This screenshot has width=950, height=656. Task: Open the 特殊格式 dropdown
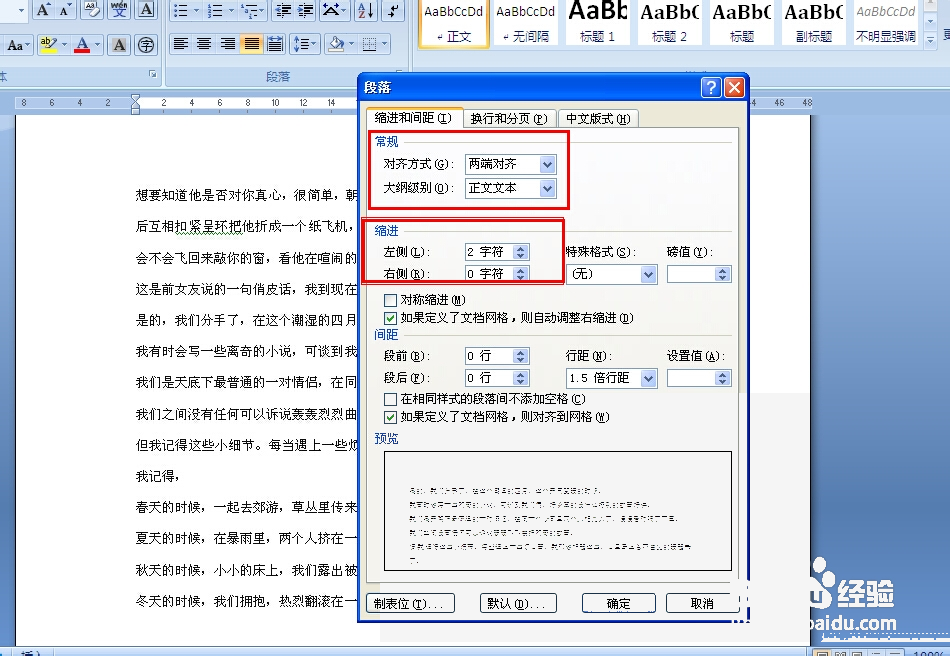tap(648, 274)
